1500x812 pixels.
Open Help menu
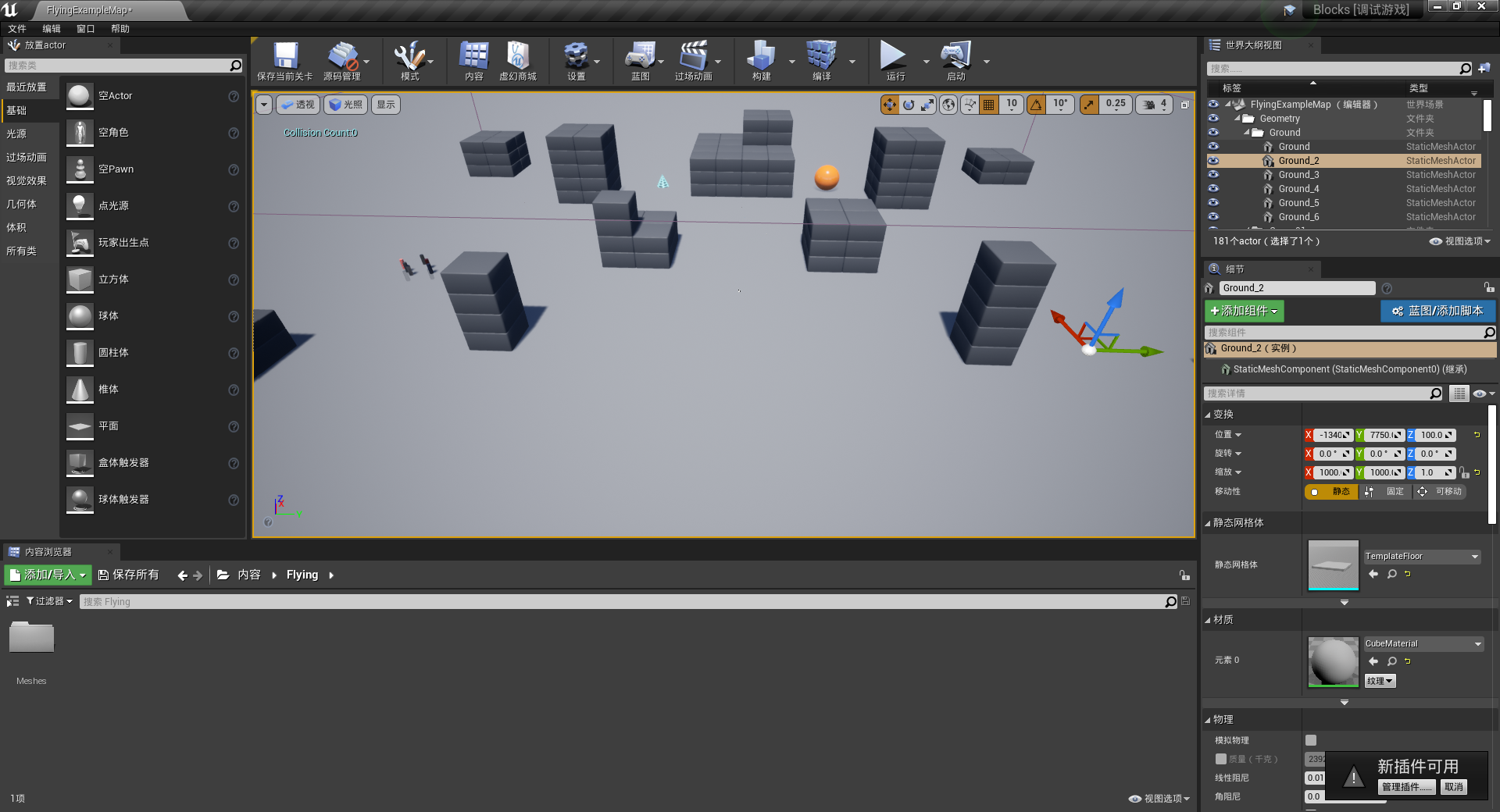(120, 29)
